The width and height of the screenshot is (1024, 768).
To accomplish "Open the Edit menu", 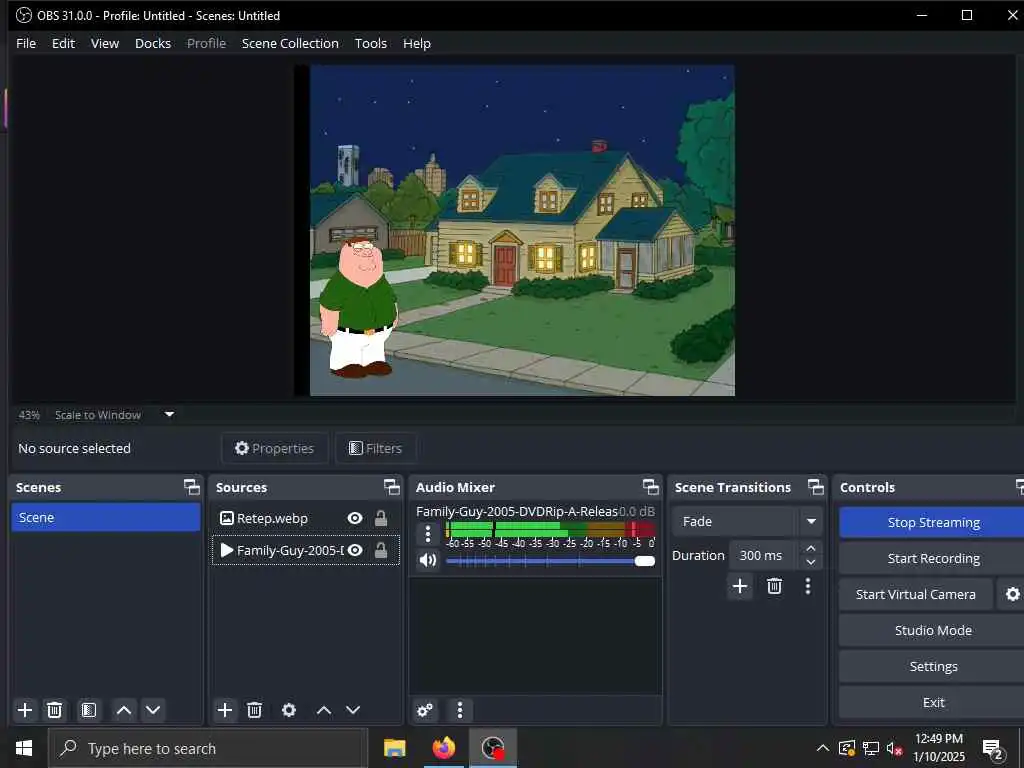I will pyautogui.click(x=63, y=43).
